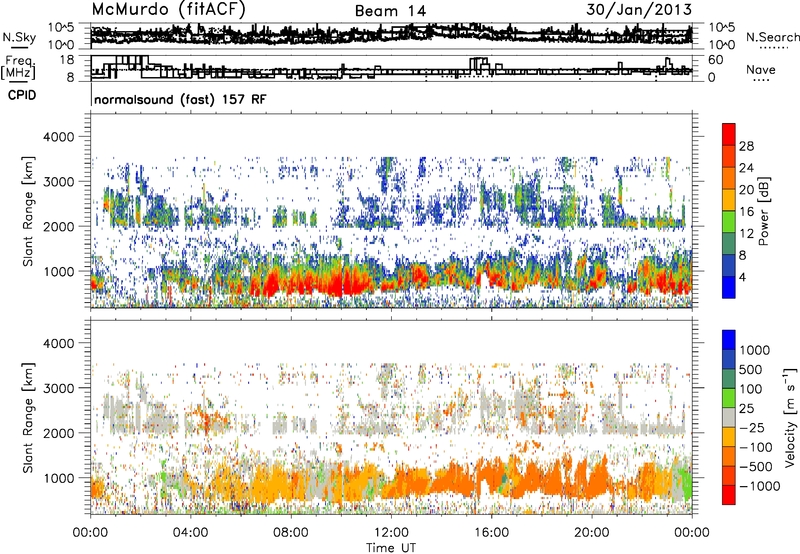Viewport: 800px width, 554px height.
Task: Click the blue top of the velocity colorbar
Action: coord(729,340)
